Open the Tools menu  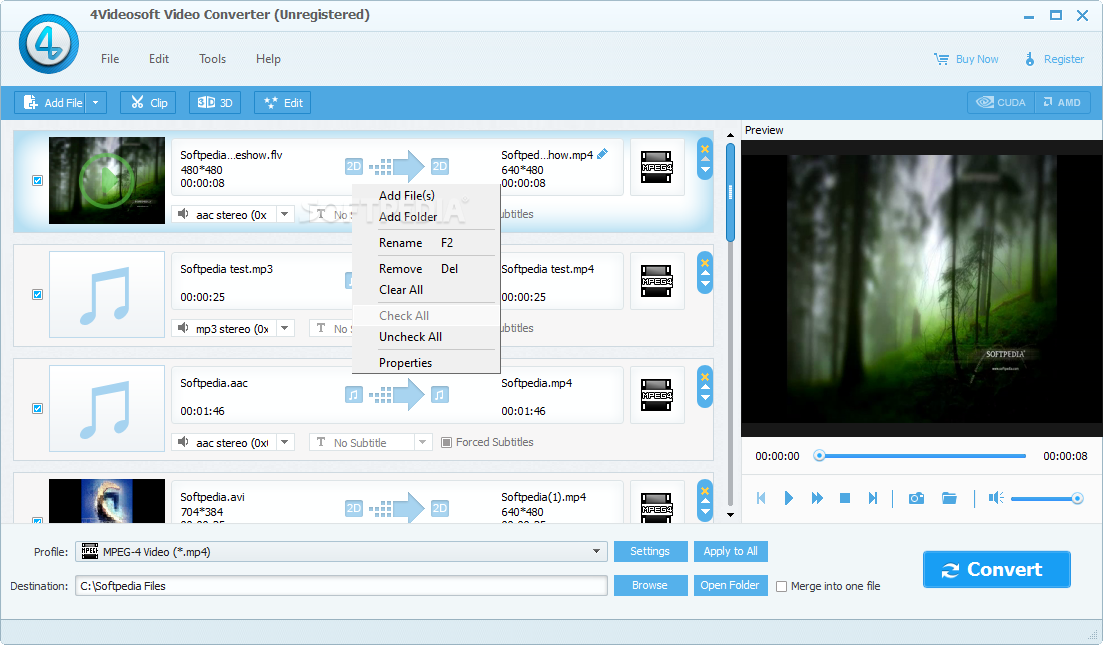coord(212,59)
